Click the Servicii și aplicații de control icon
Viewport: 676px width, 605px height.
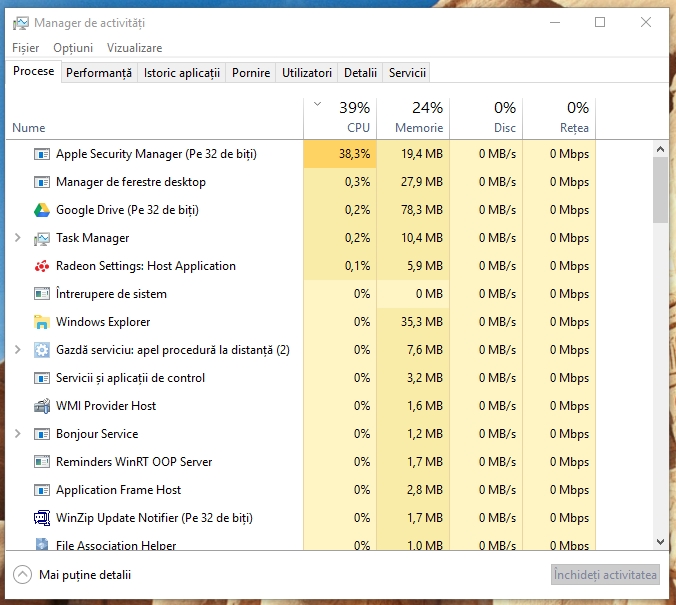click(42, 378)
